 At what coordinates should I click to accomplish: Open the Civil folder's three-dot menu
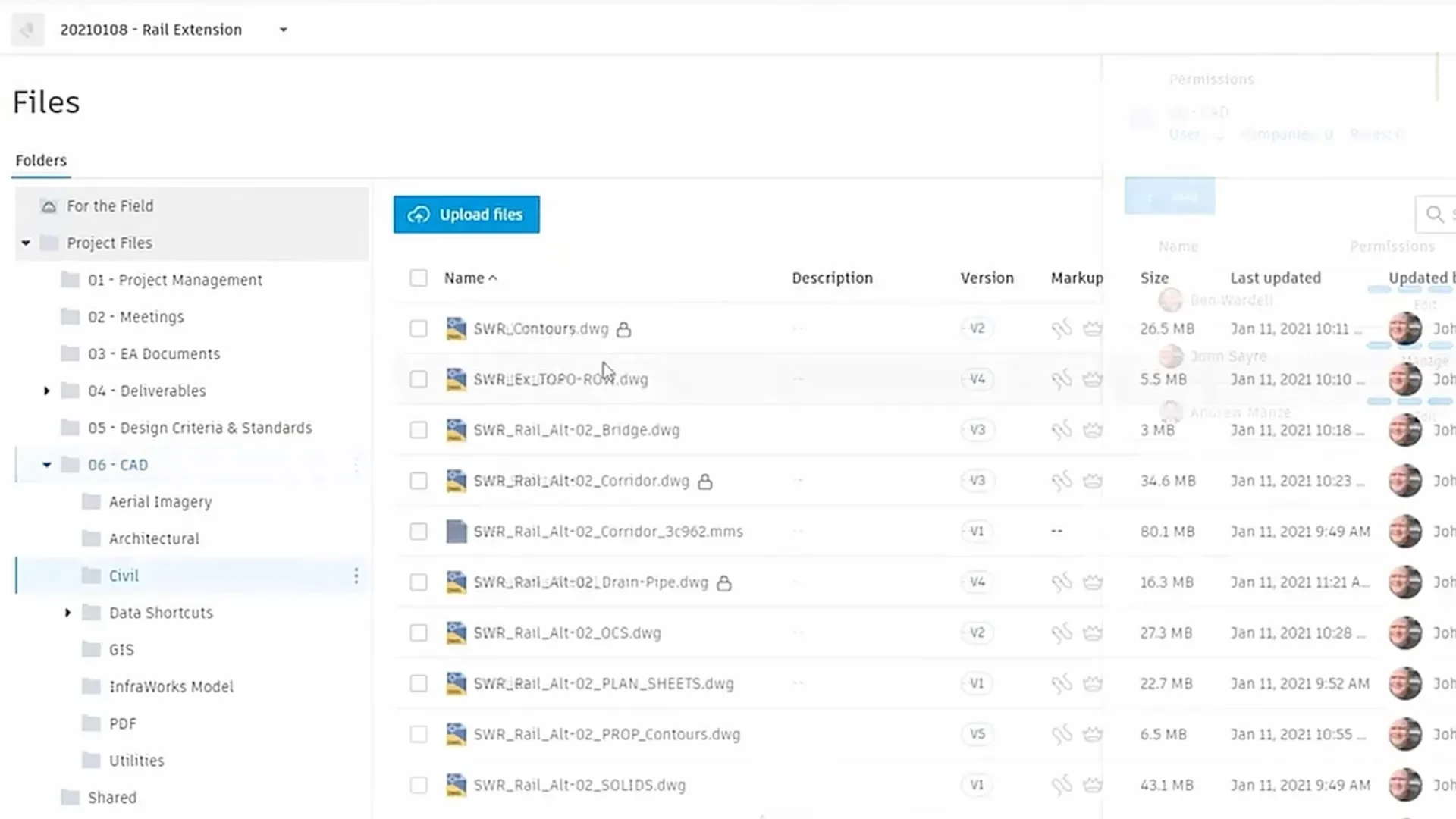(x=356, y=576)
